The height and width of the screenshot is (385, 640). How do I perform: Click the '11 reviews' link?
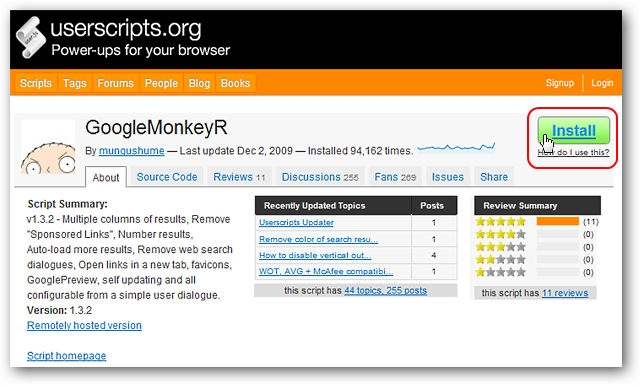click(x=565, y=293)
